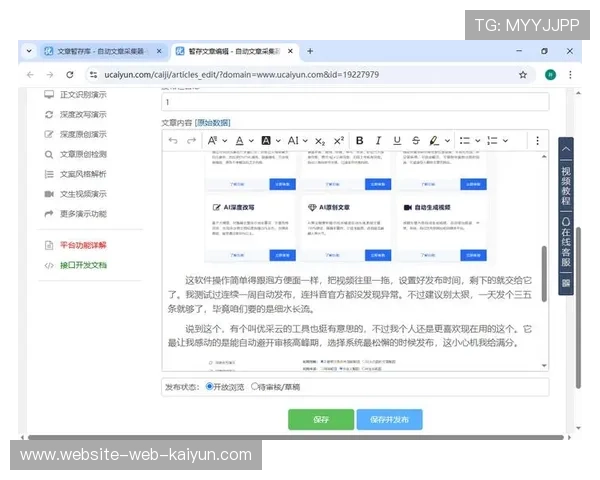Select font background color icon
Viewport: 600px width, 480px height.
click(x=266, y=141)
